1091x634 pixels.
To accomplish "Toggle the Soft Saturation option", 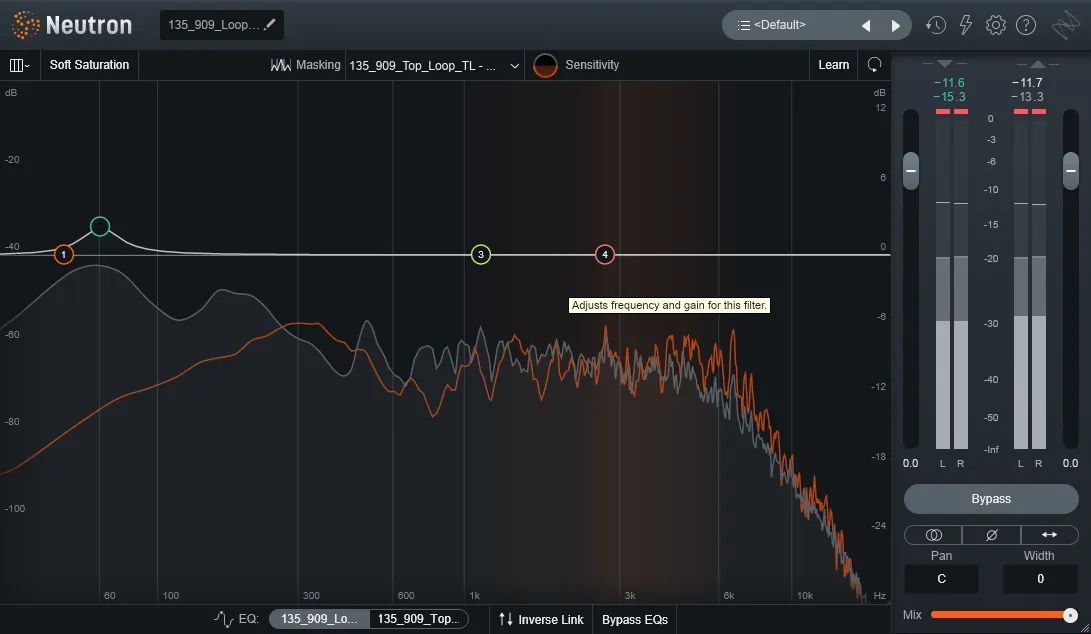I will (89, 65).
